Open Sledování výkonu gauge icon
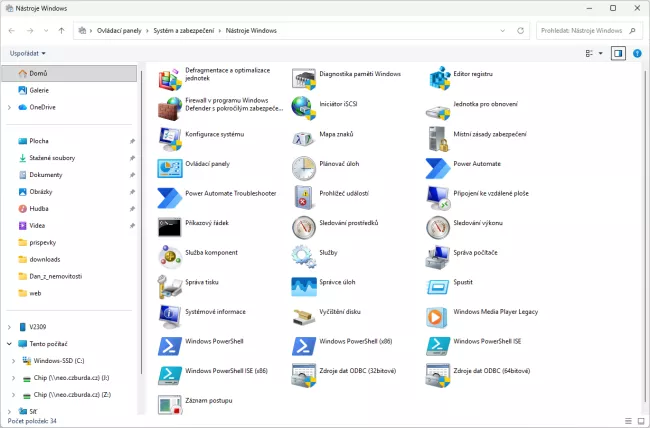Image resolution: width=650 pixels, height=428 pixels. click(x=438, y=227)
